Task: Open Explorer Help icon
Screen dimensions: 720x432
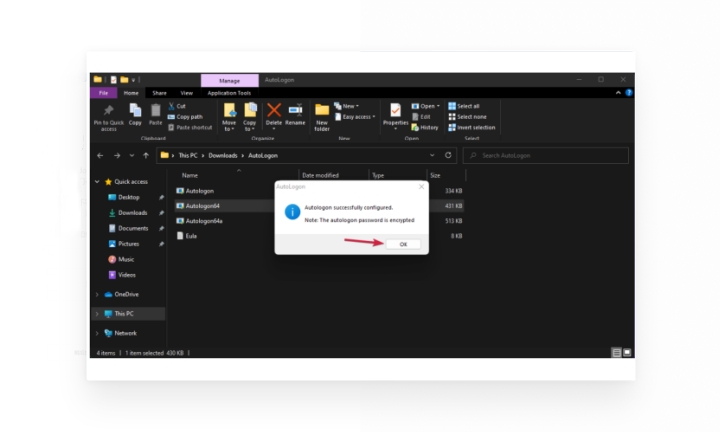Action: pos(629,93)
